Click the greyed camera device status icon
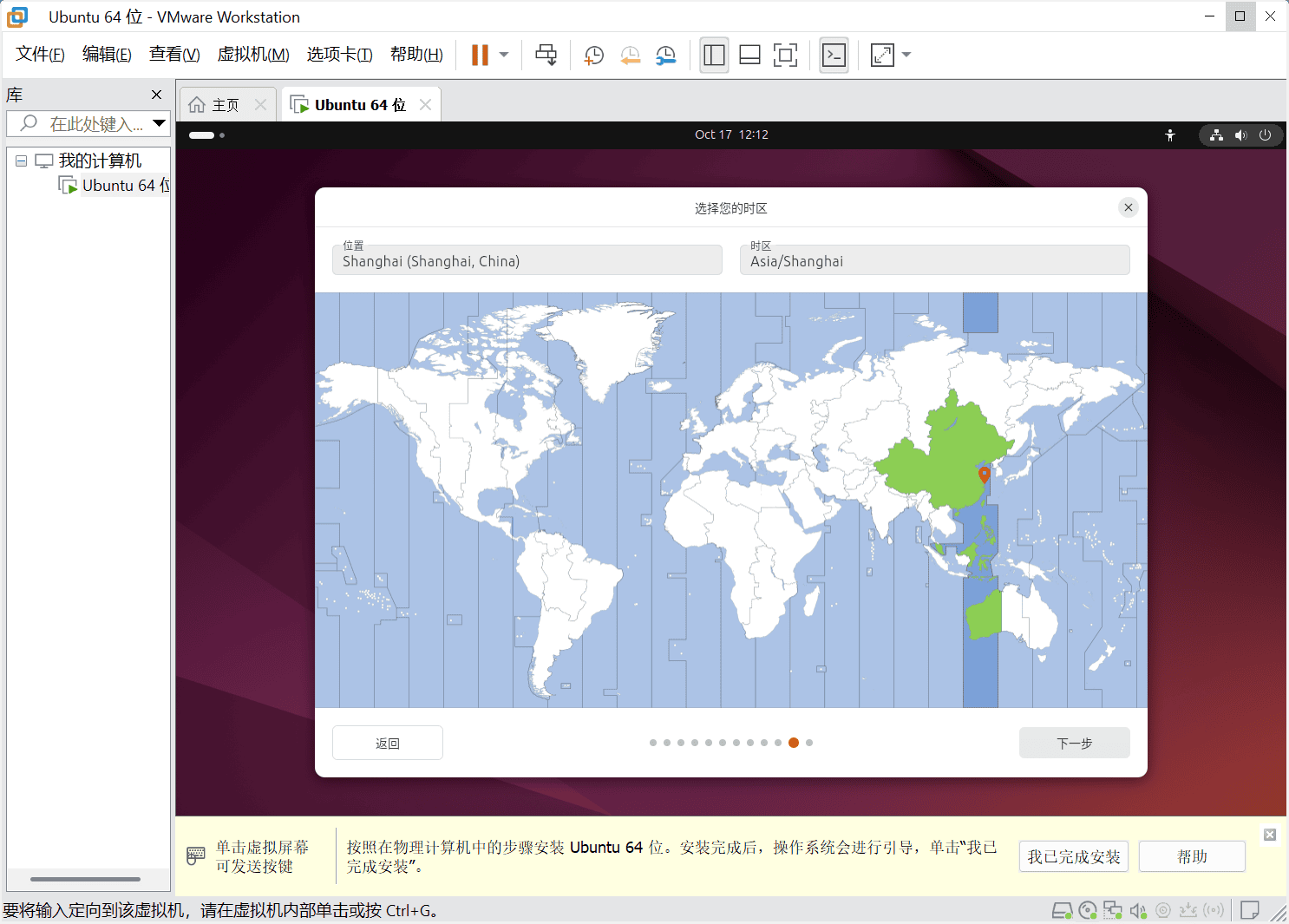 pyautogui.click(x=1163, y=910)
